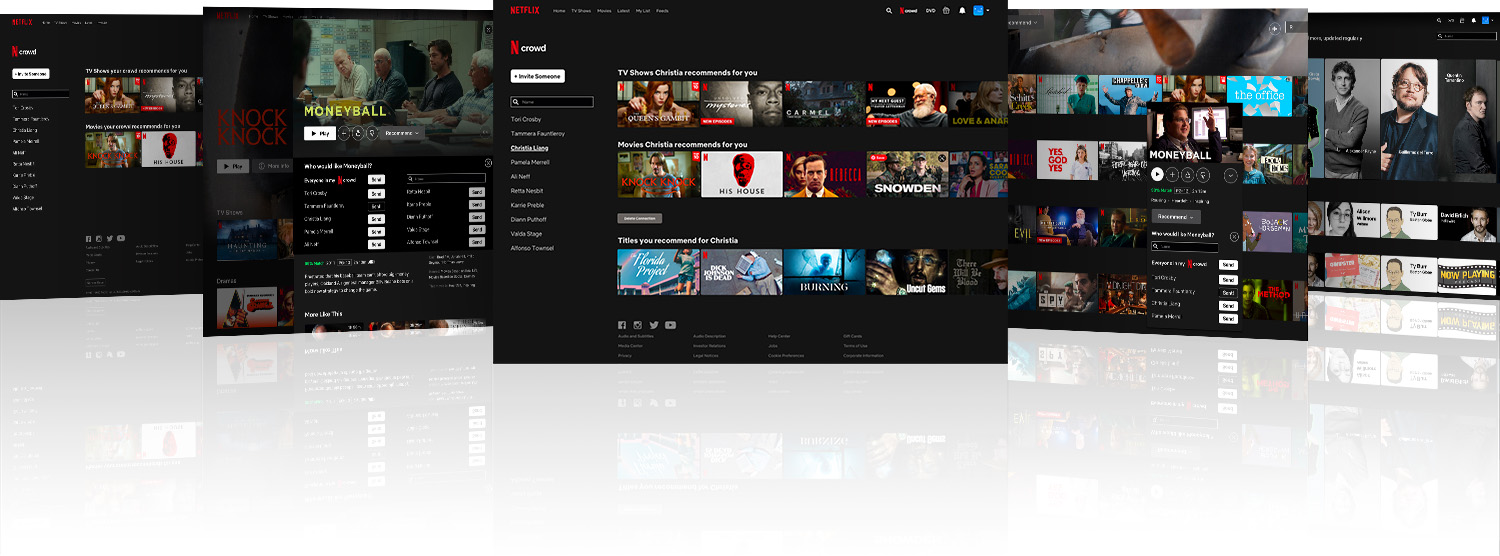Screen dimensions: 1500x556
Task: Open Knock Knock movie thumbnail in front window
Action: [658, 174]
